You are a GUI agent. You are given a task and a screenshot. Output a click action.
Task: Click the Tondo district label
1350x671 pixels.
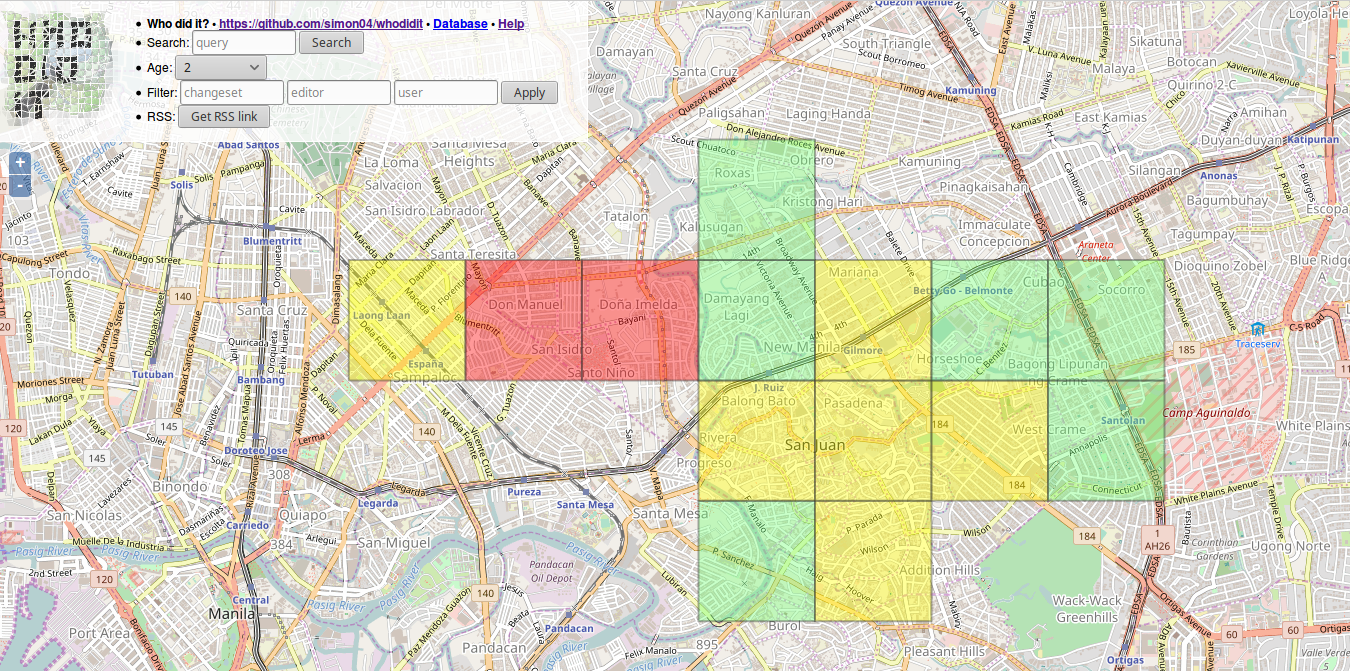70,273
